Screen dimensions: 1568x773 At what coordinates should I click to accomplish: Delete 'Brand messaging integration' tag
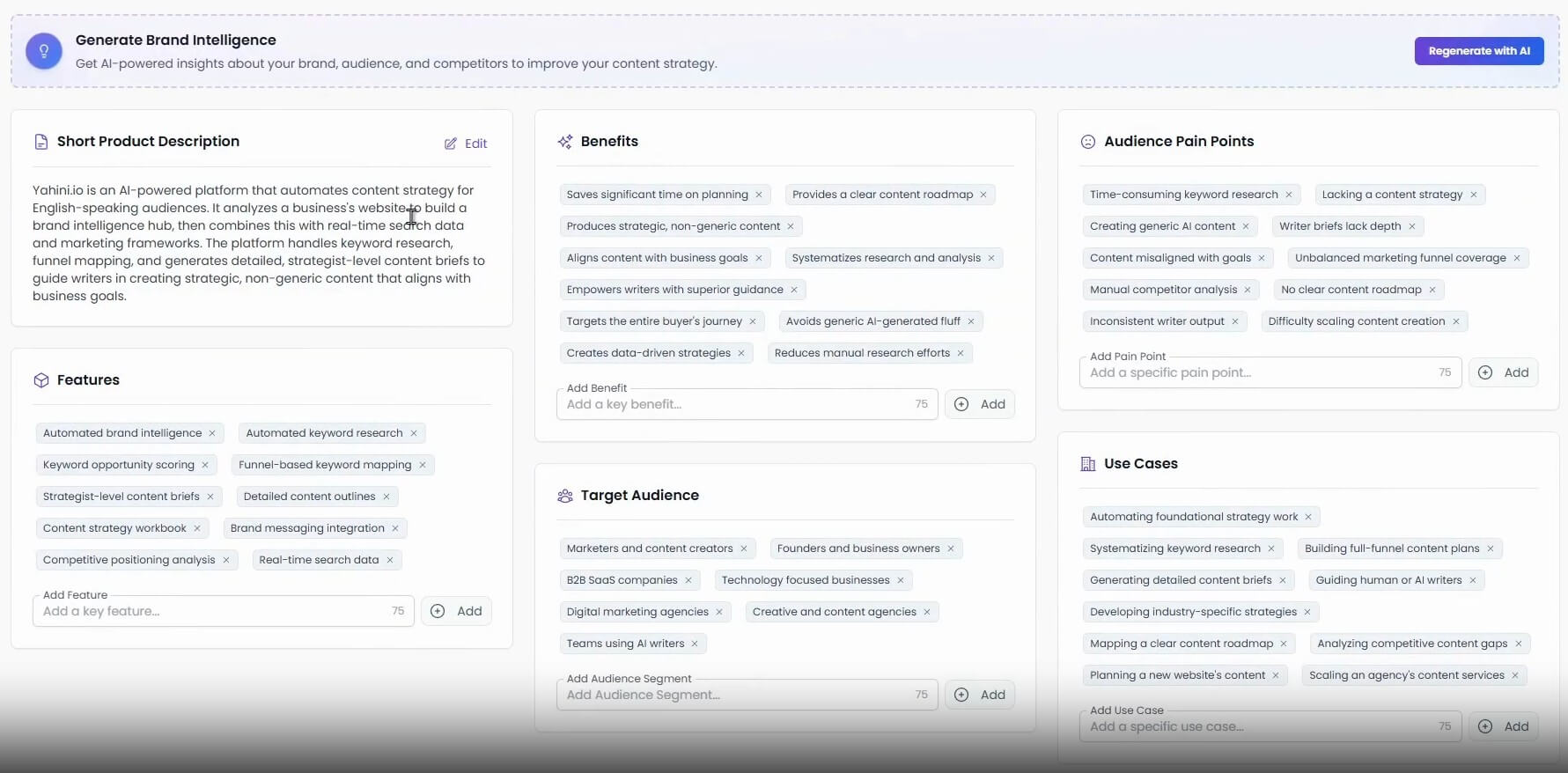pyautogui.click(x=395, y=528)
